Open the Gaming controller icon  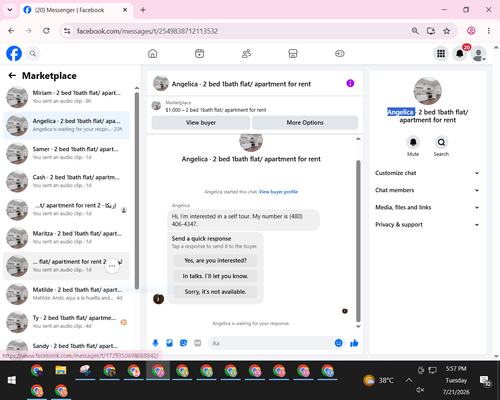(x=340, y=53)
